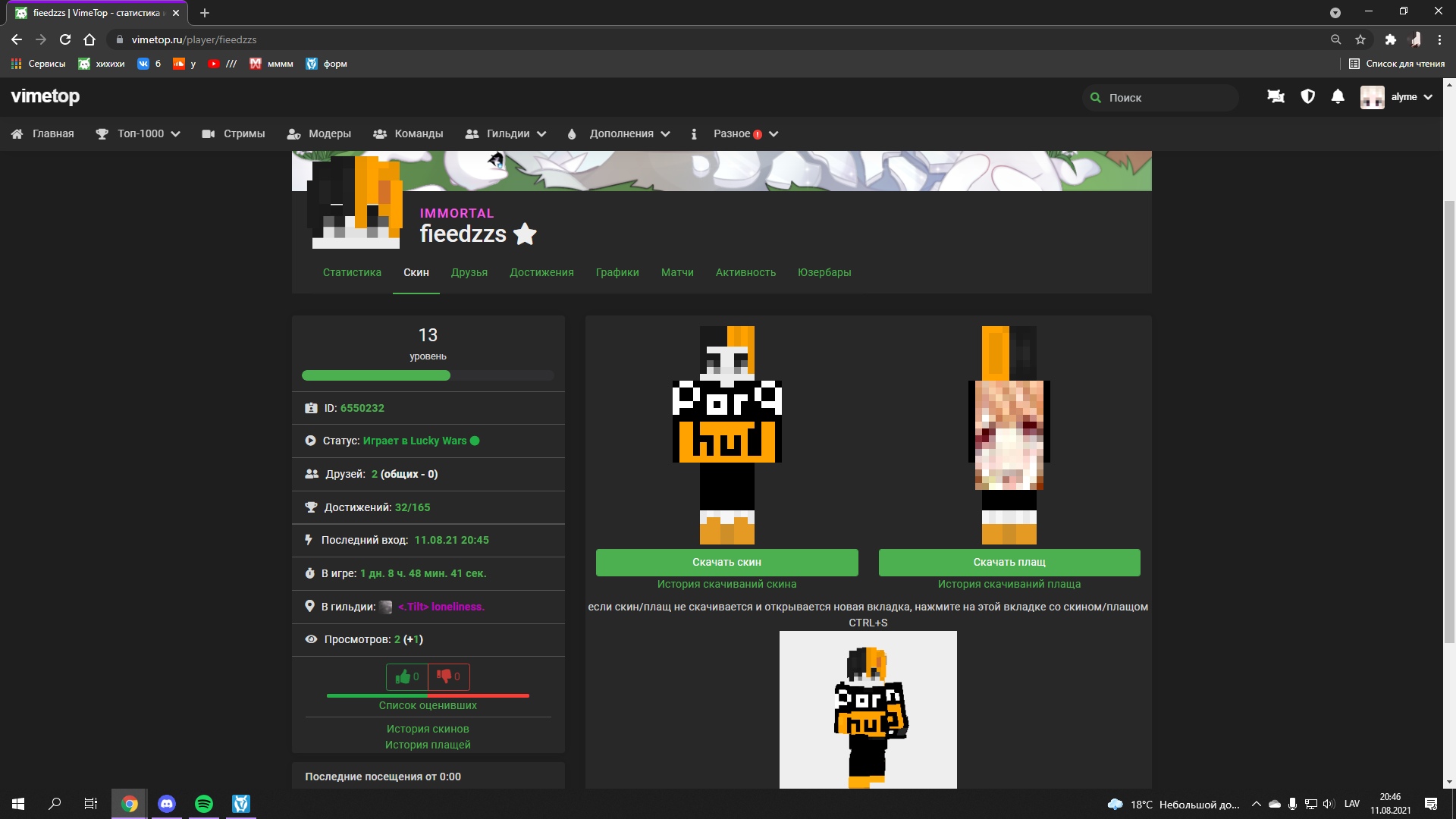Click the thumbs-up like button

pos(406,676)
